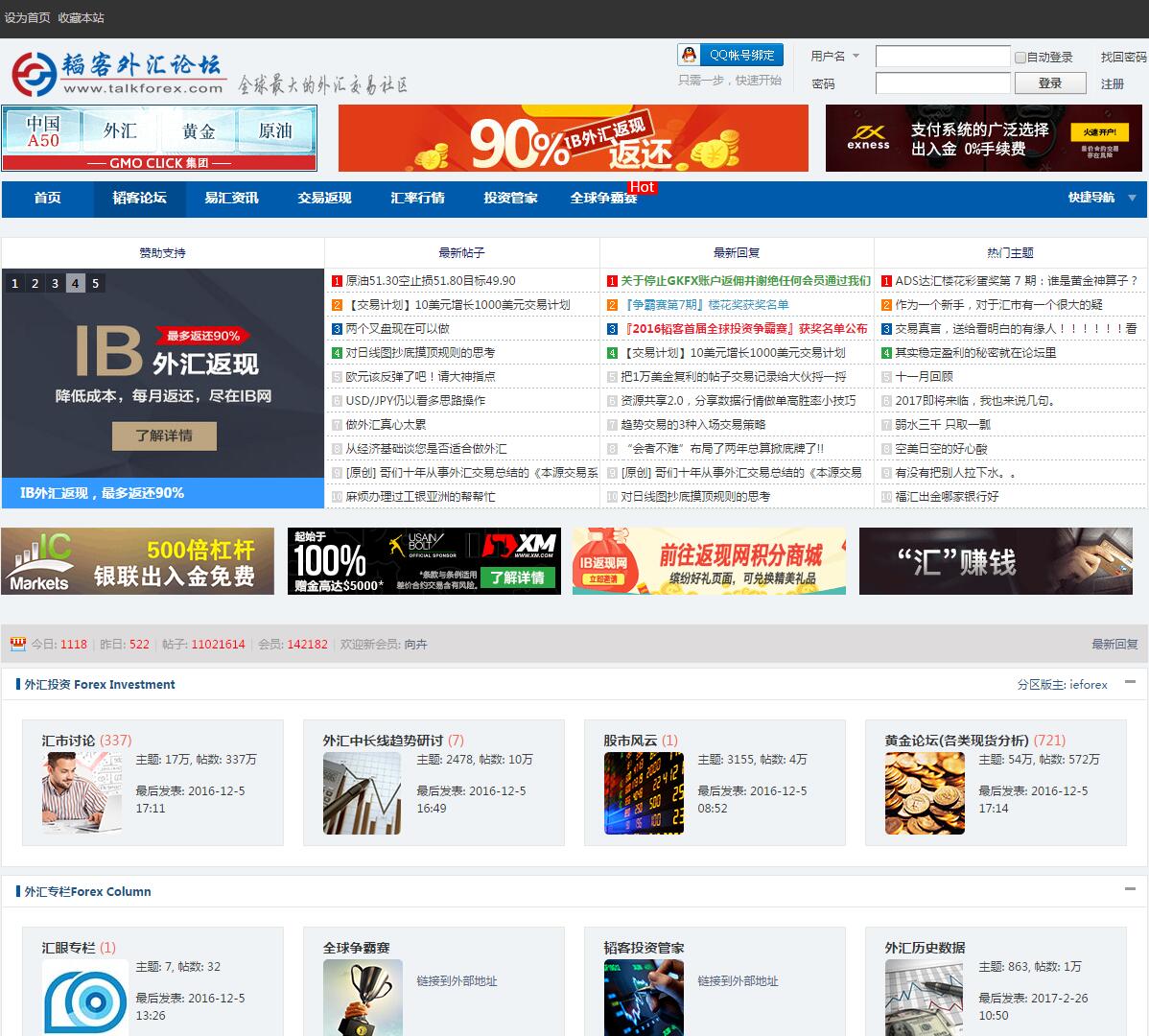Open 黄金论坛(各类现货分析) title link
1149x1036 pixels.
pos(956,741)
